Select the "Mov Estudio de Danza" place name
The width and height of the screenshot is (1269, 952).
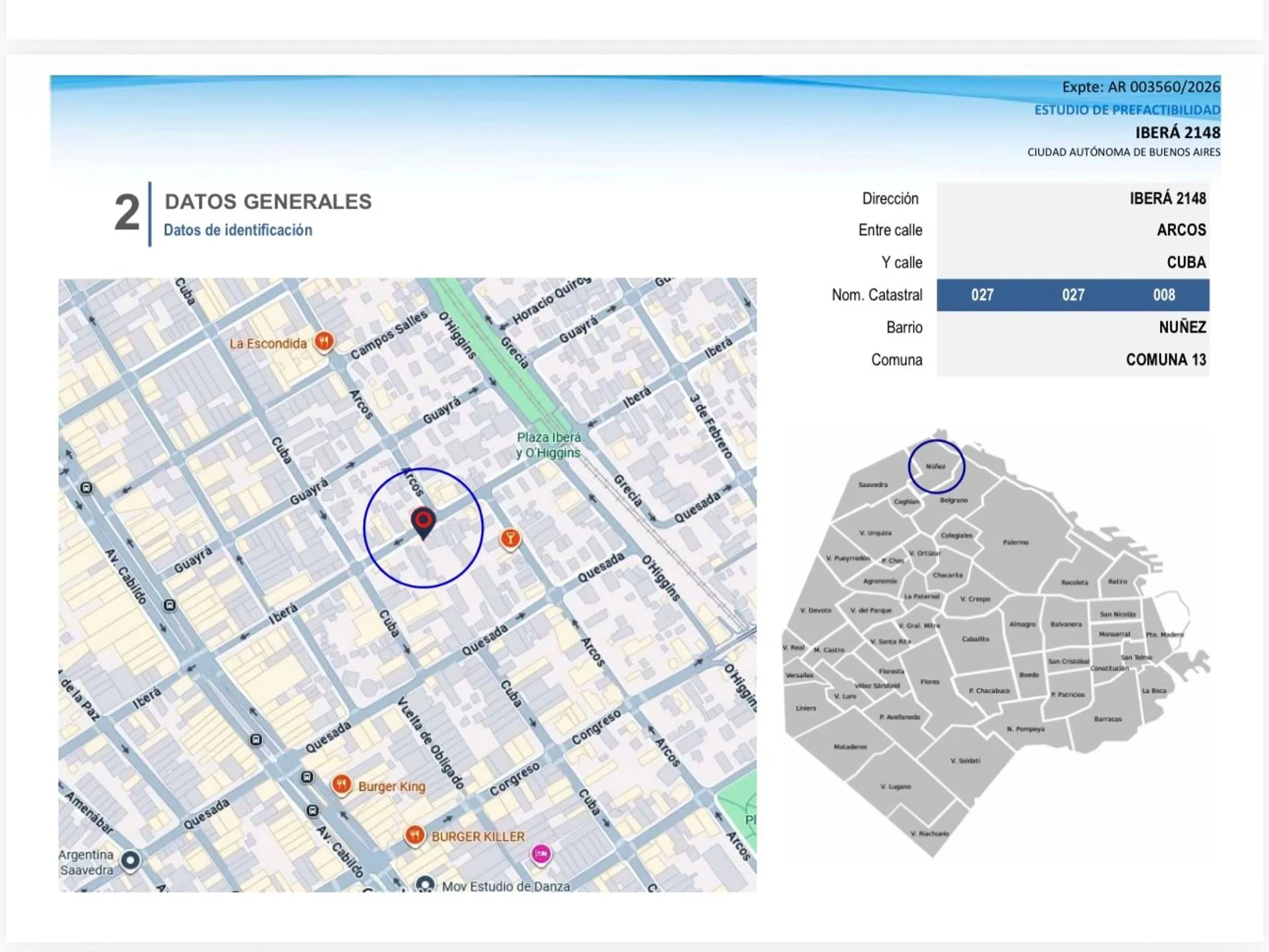[506, 886]
